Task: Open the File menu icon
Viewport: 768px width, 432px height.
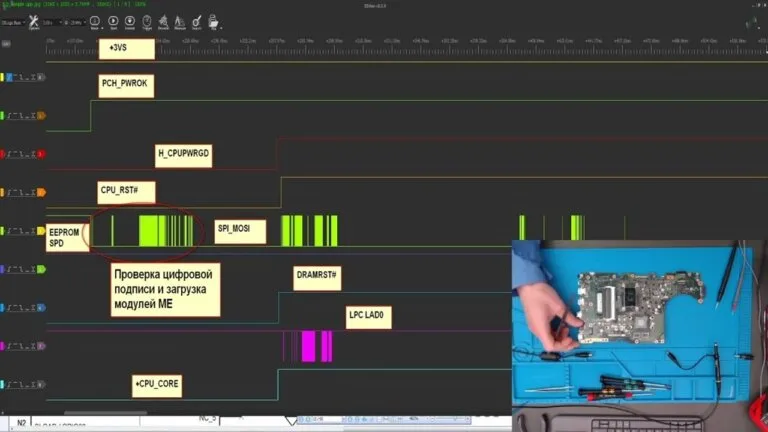Action: point(214,22)
